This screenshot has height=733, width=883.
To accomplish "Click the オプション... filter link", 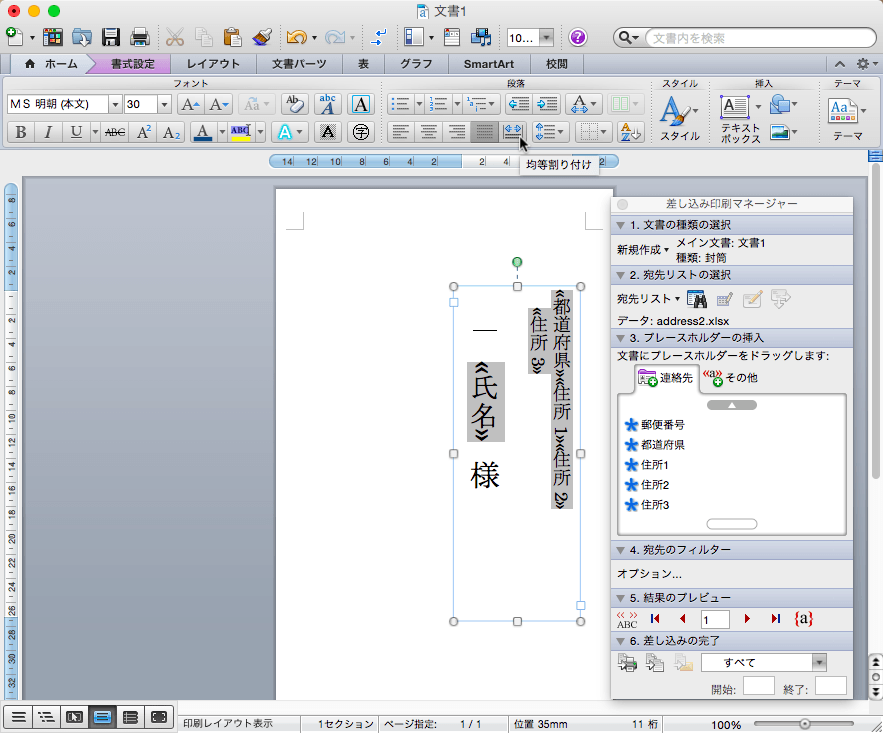I will coord(649,574).
